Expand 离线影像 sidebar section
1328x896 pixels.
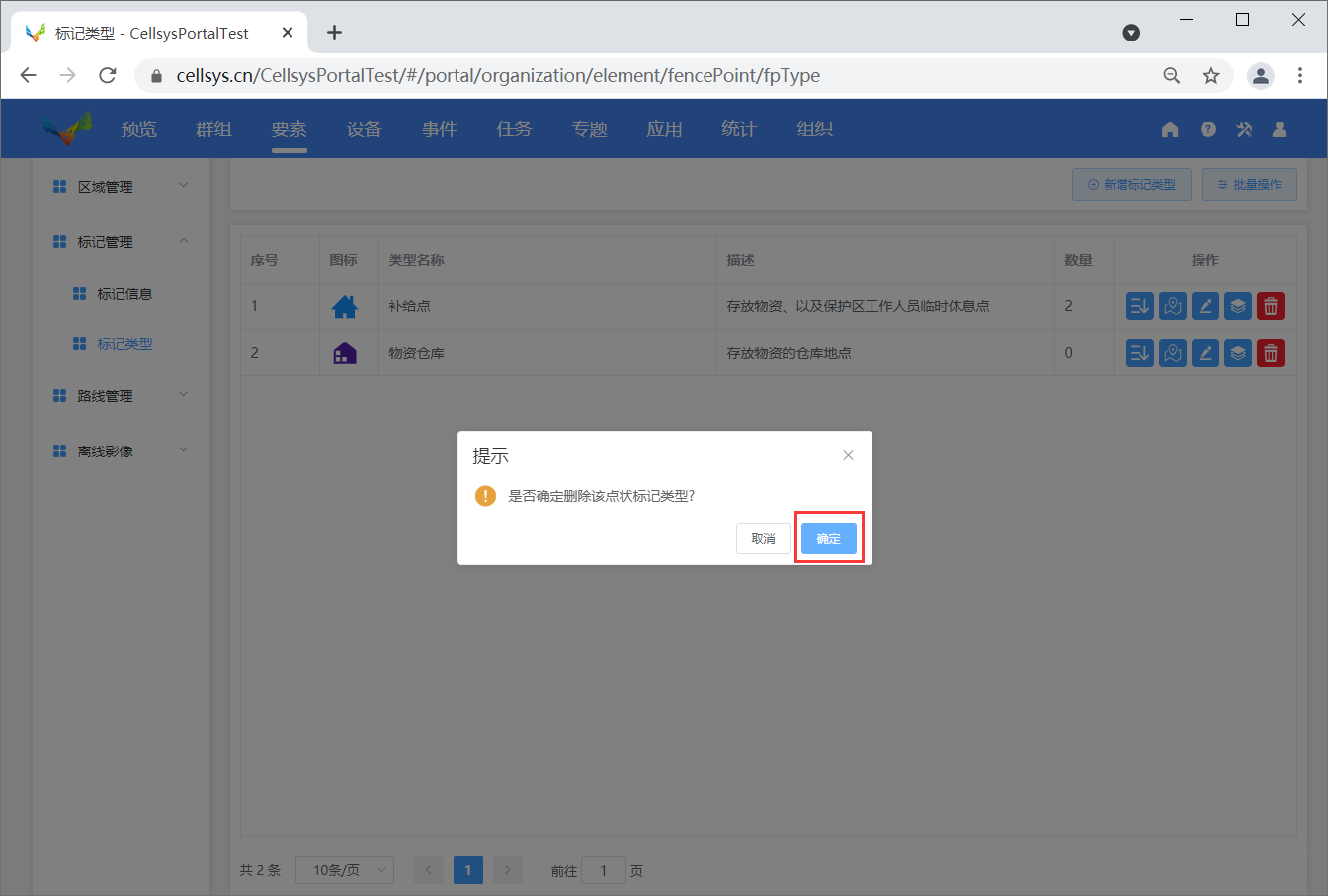(121, 450)
